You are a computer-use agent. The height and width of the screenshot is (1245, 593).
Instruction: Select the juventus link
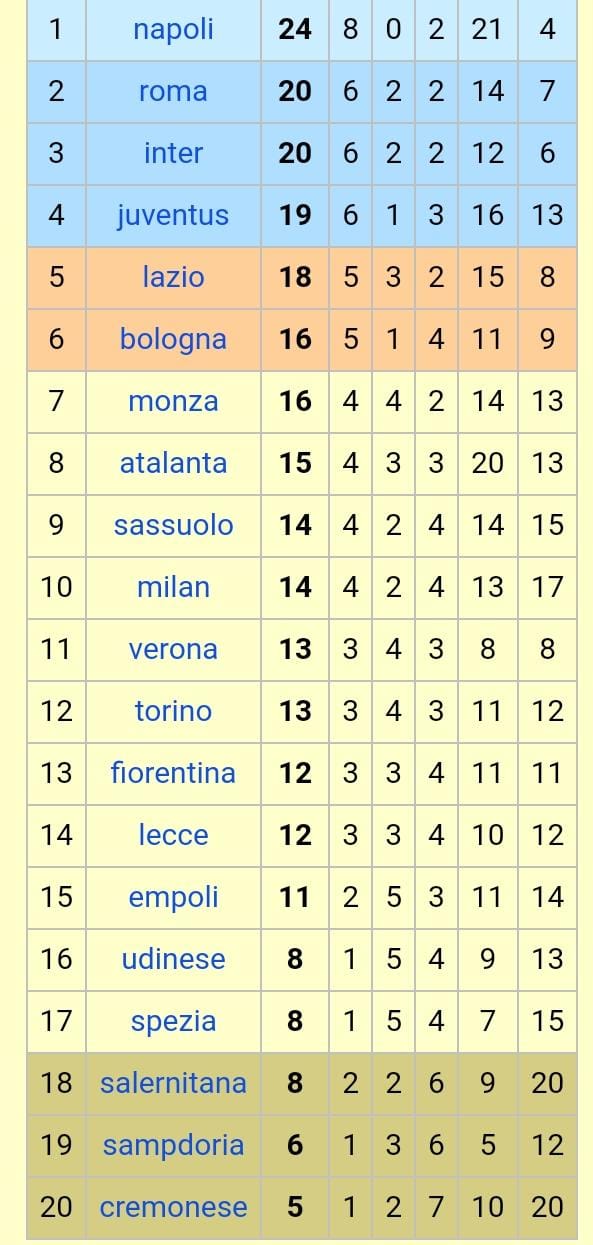pyautogui.click(x=173, y=215)
